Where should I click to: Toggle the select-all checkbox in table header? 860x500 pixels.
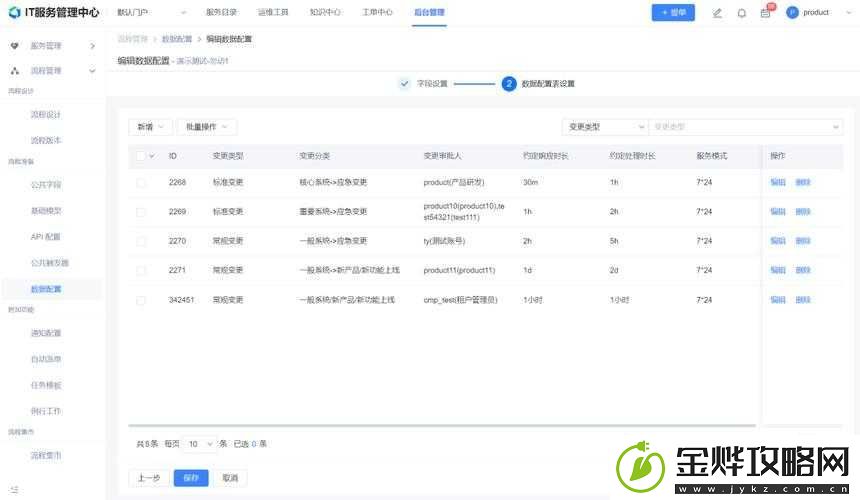tap(141, 156)
